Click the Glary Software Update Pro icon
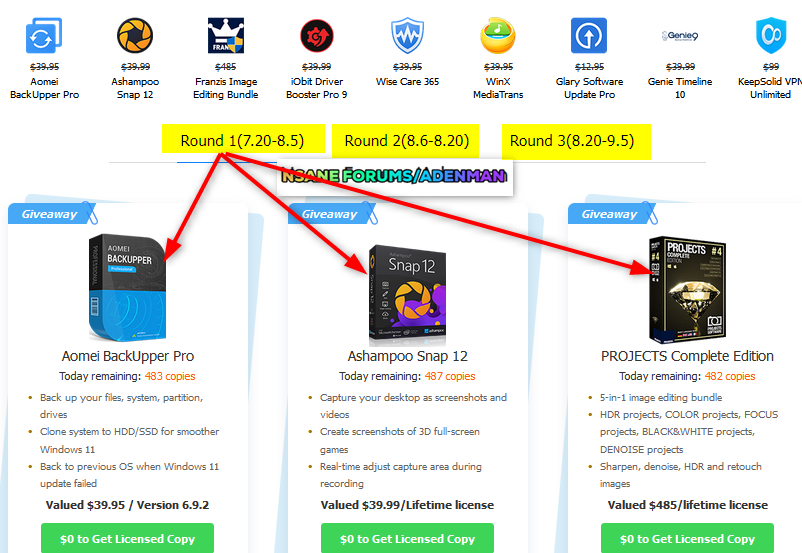This screenshot has width=802, height=553. 589,35
